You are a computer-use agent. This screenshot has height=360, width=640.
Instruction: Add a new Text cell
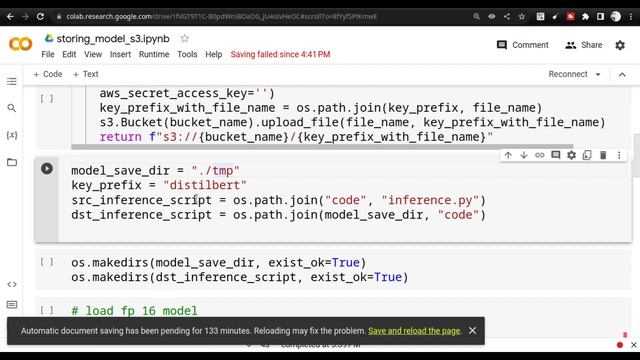(x=86, y=74)
